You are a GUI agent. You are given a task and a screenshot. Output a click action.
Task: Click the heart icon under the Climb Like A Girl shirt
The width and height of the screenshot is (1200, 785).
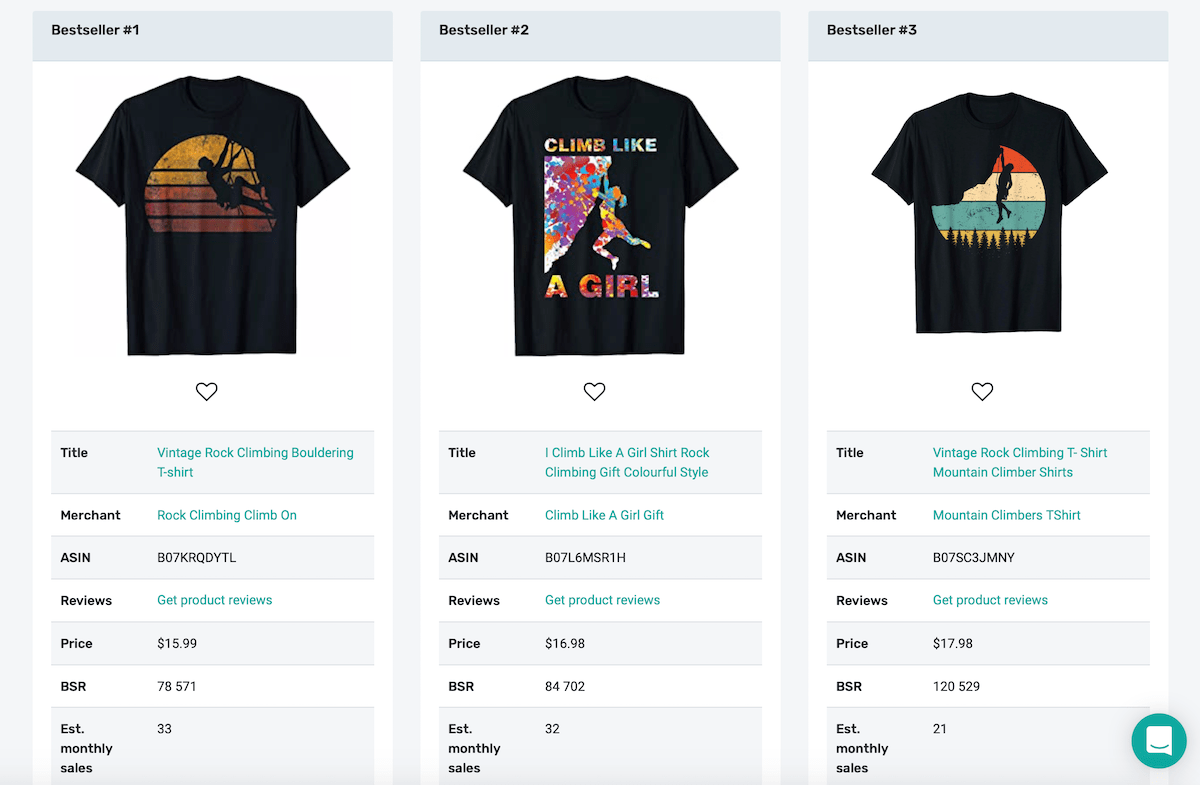click(x=594, y=391)
